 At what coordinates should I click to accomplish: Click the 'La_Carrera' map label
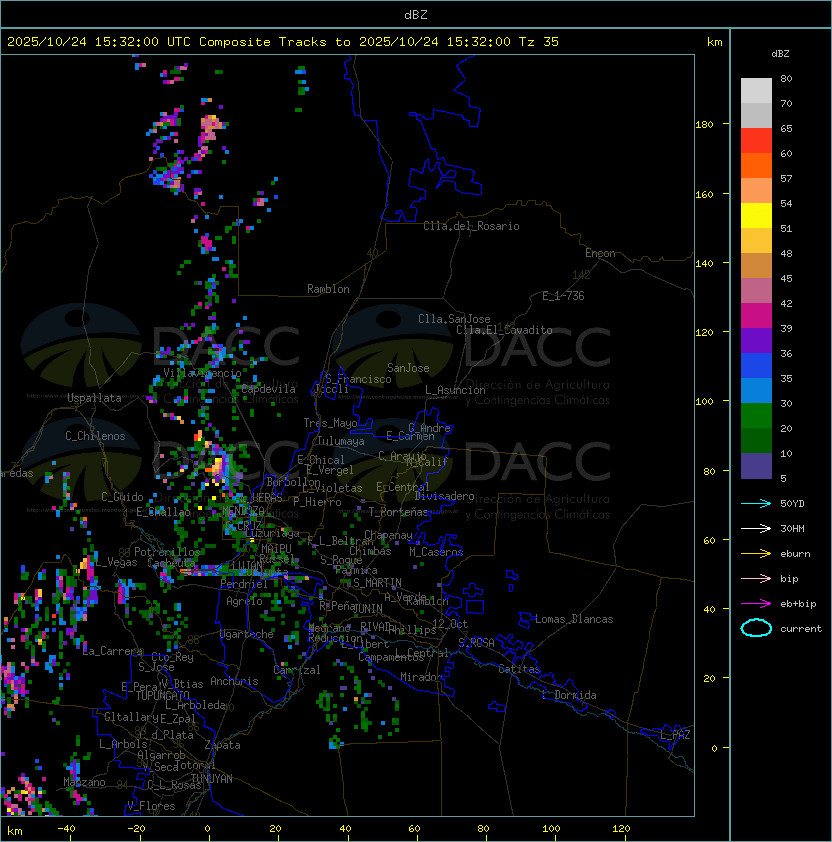pyautogui.click(x=113, y=651)
